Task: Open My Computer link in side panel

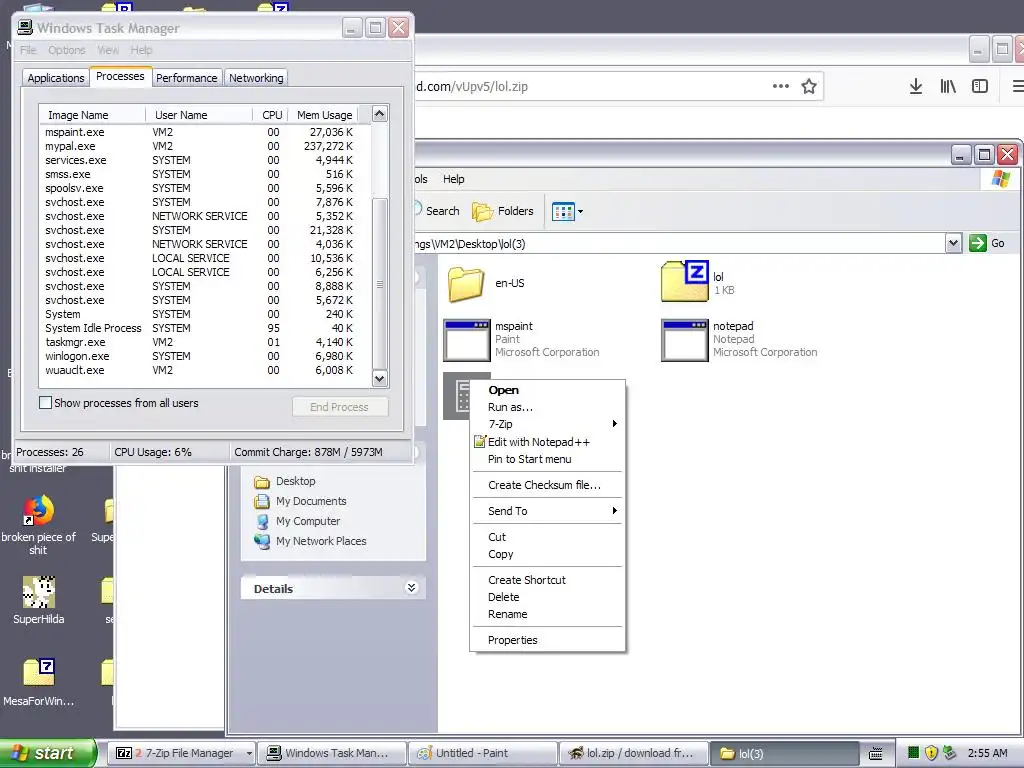Action: 308,521
